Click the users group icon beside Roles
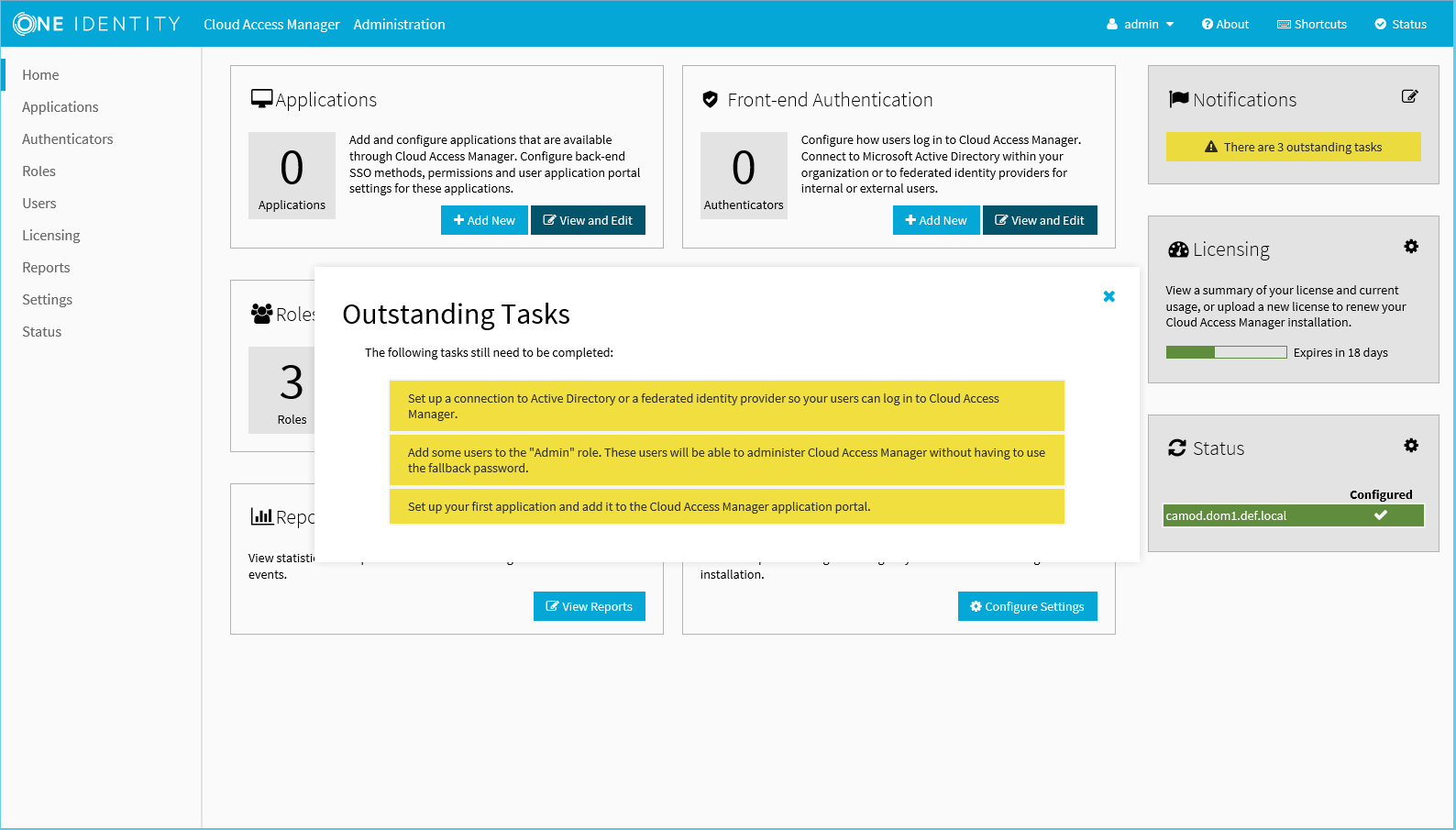Screen dimensions: 1456x830 pyautogui.click(x=262, y=314)
